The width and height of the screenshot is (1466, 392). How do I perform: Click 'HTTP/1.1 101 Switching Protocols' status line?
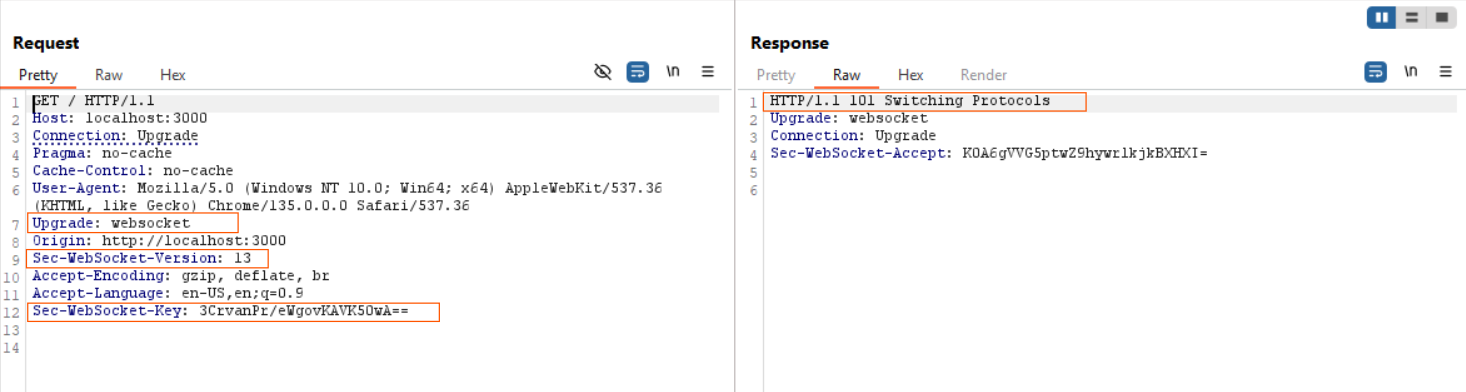coord(910,101)
